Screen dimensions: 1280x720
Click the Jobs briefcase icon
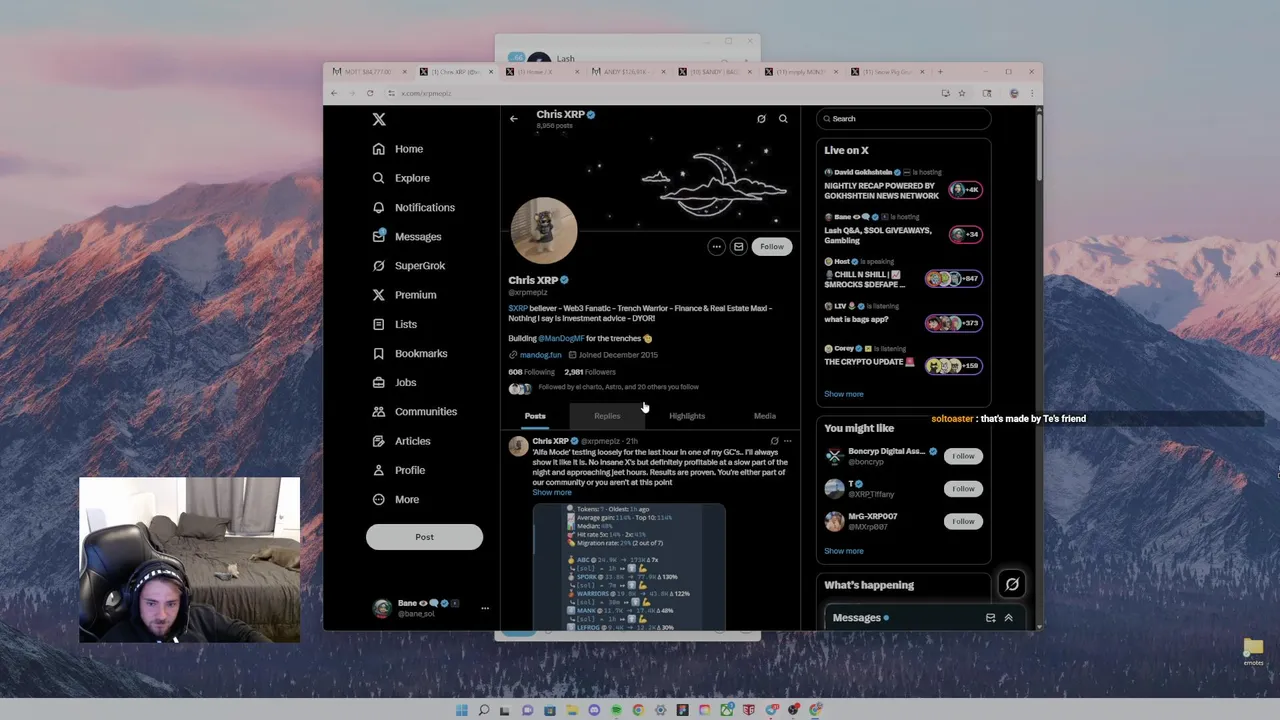pos(379,382)
